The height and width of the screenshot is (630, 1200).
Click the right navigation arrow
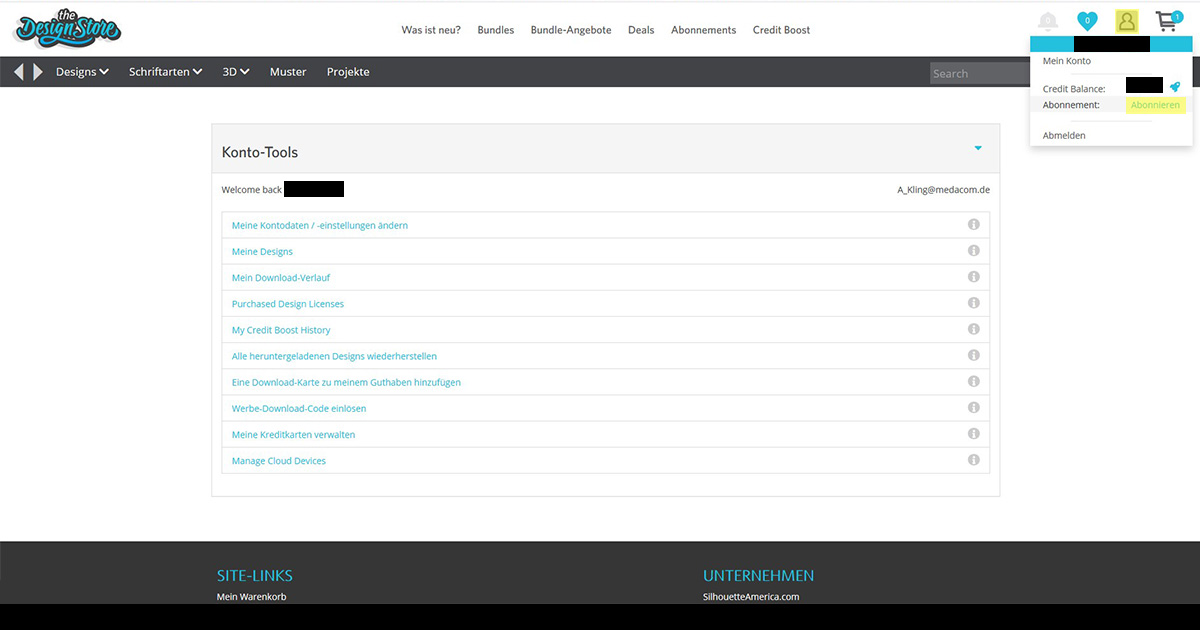pos(38,72)
